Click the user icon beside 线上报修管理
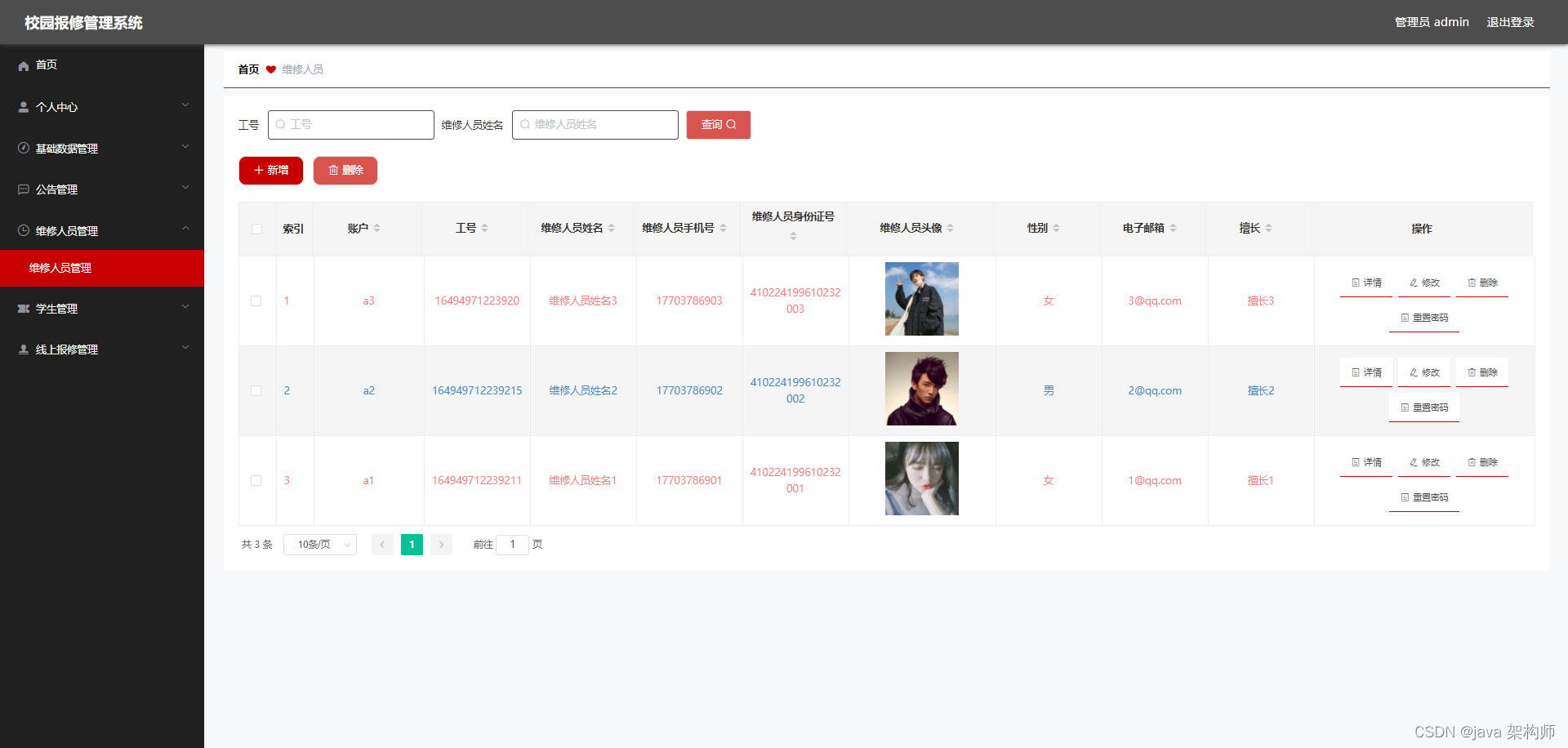 (24, 350)
